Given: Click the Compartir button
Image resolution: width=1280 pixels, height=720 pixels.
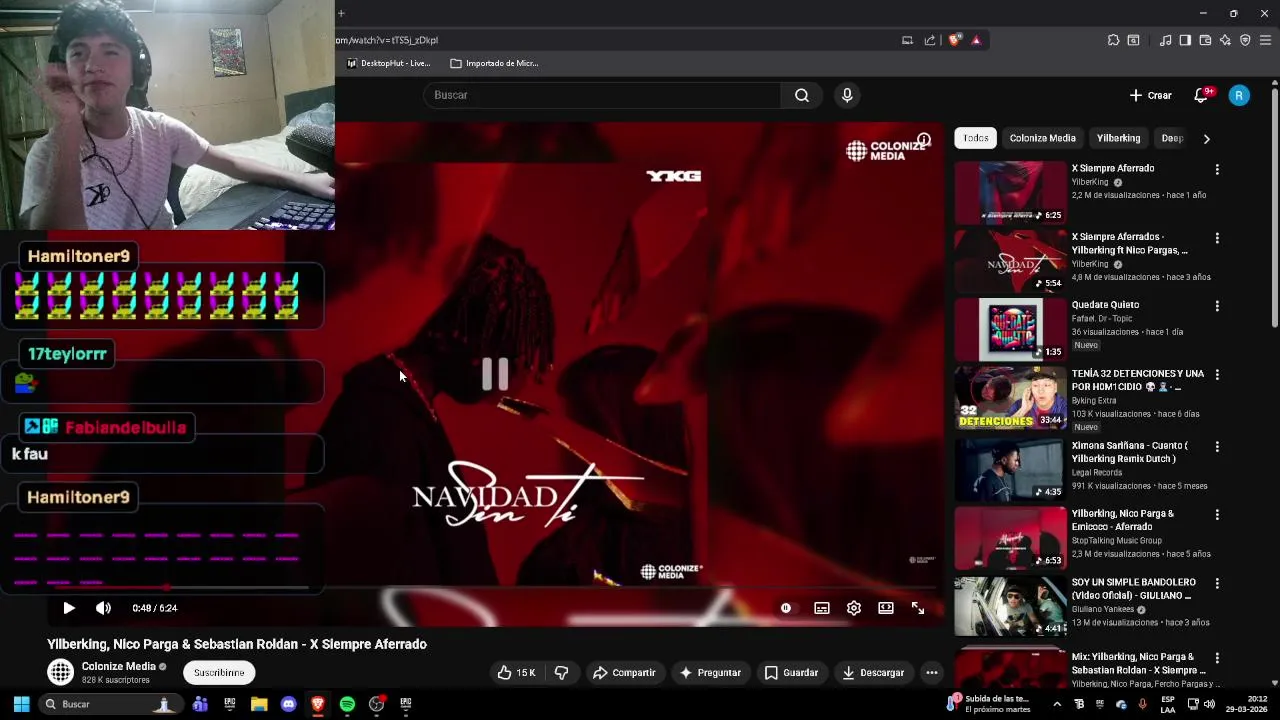Looking at the screenshot, I should [x=624, y=673].
